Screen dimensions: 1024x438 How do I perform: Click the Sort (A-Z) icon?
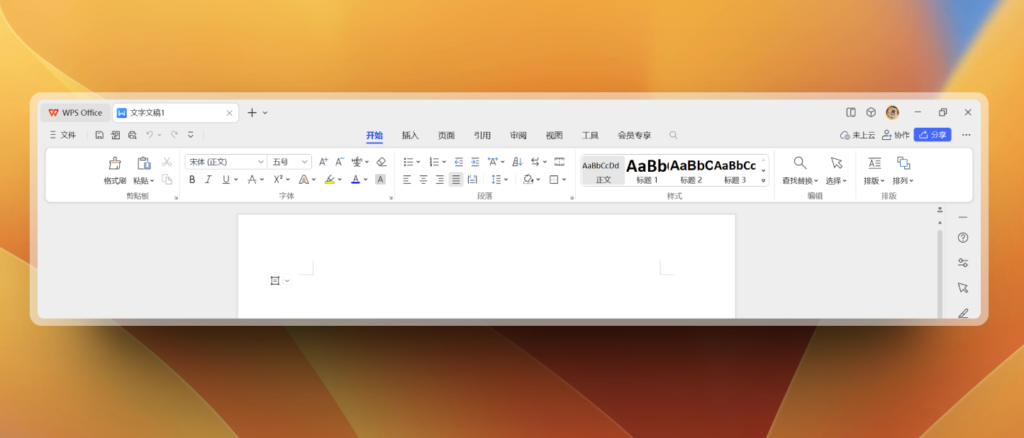(x=517, y=162)
